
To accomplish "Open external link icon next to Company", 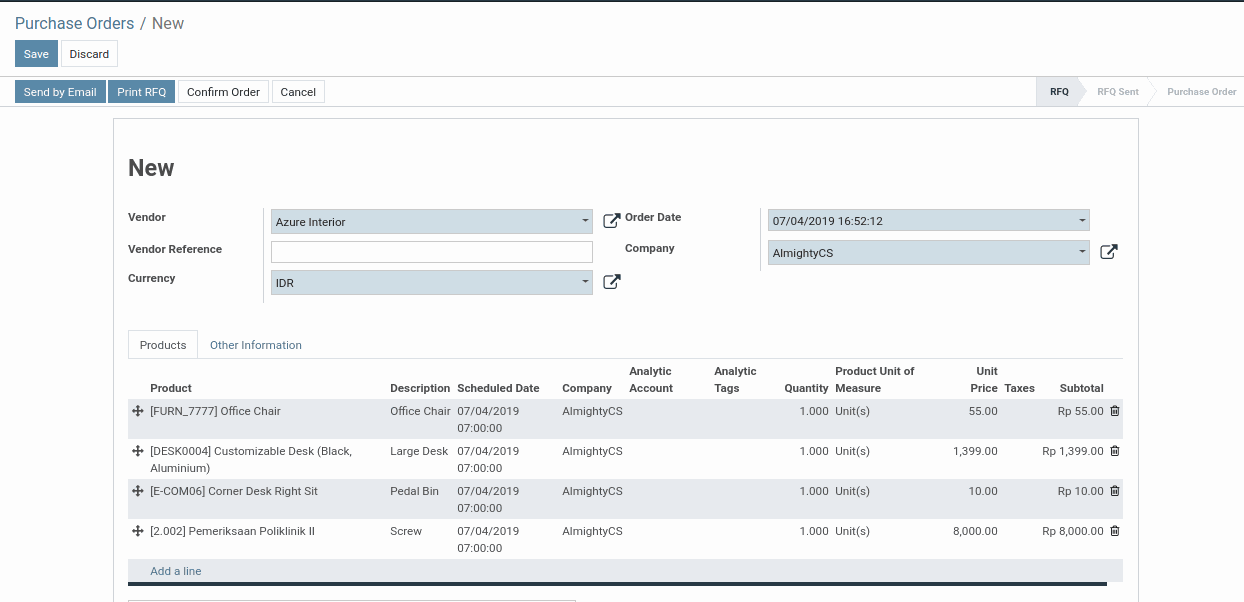I will [1108, 252].
